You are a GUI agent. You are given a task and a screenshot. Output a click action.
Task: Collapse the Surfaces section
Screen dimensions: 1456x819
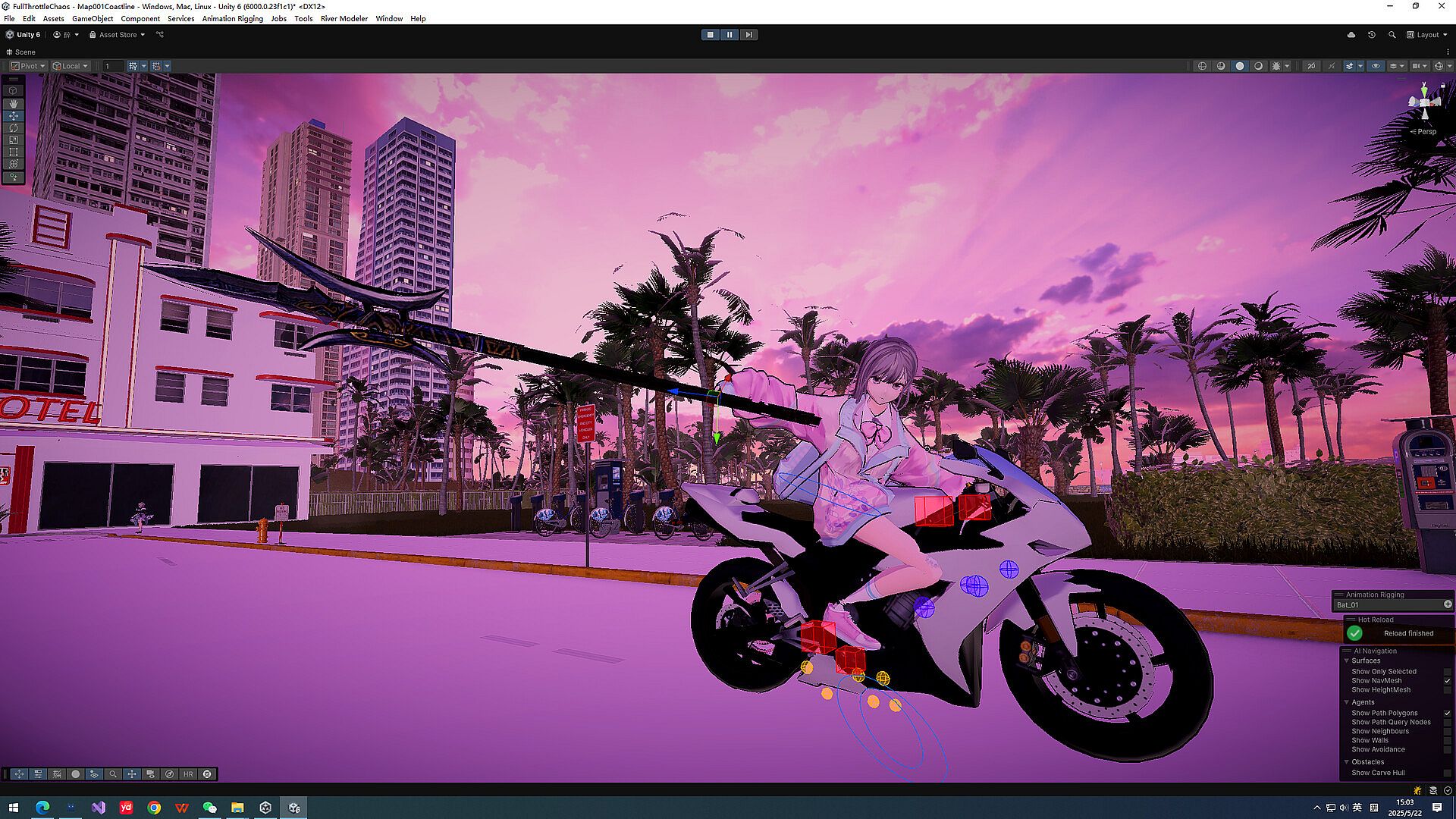point(1347,661)
